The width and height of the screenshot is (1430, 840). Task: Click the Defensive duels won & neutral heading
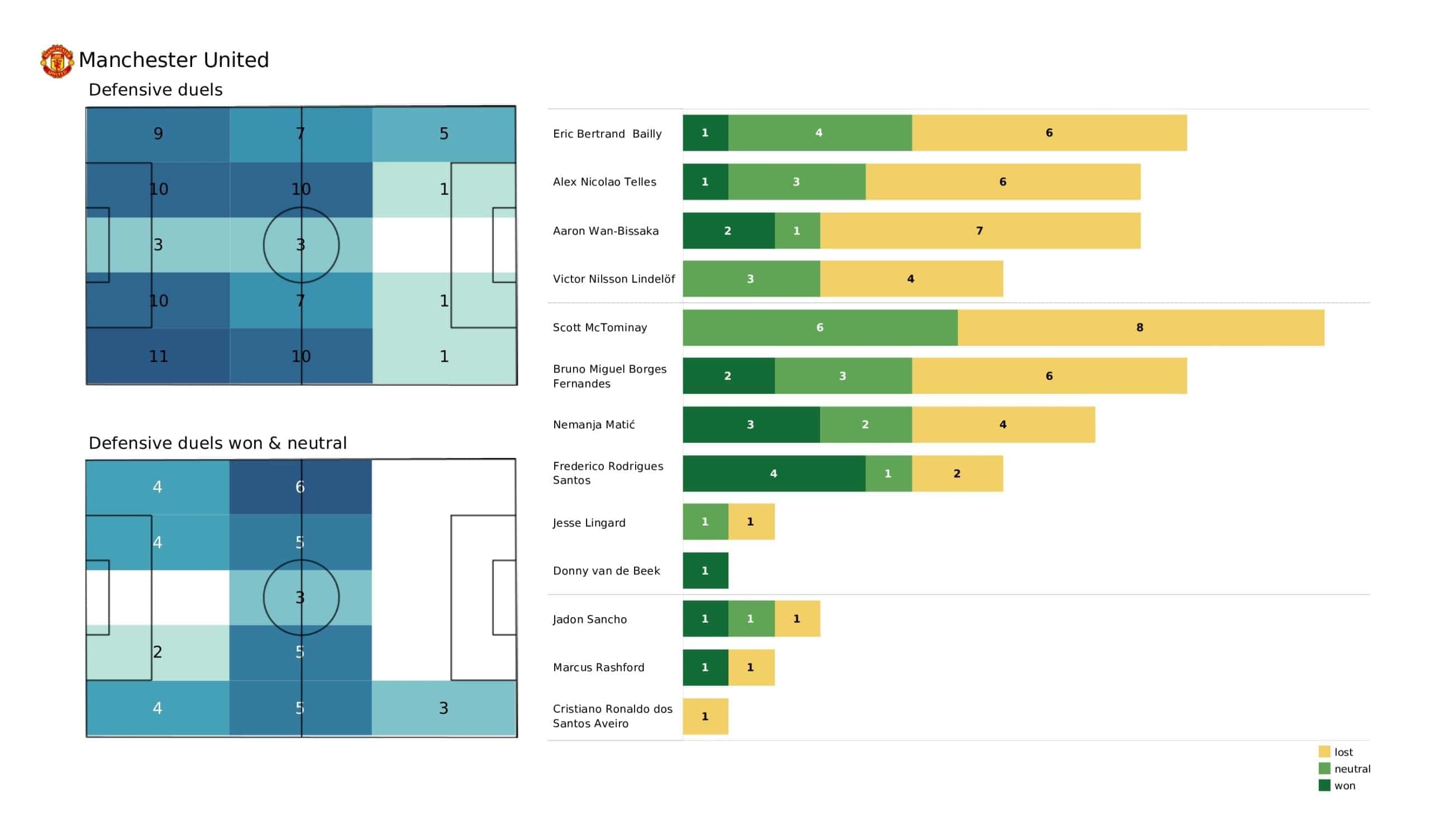217,443
